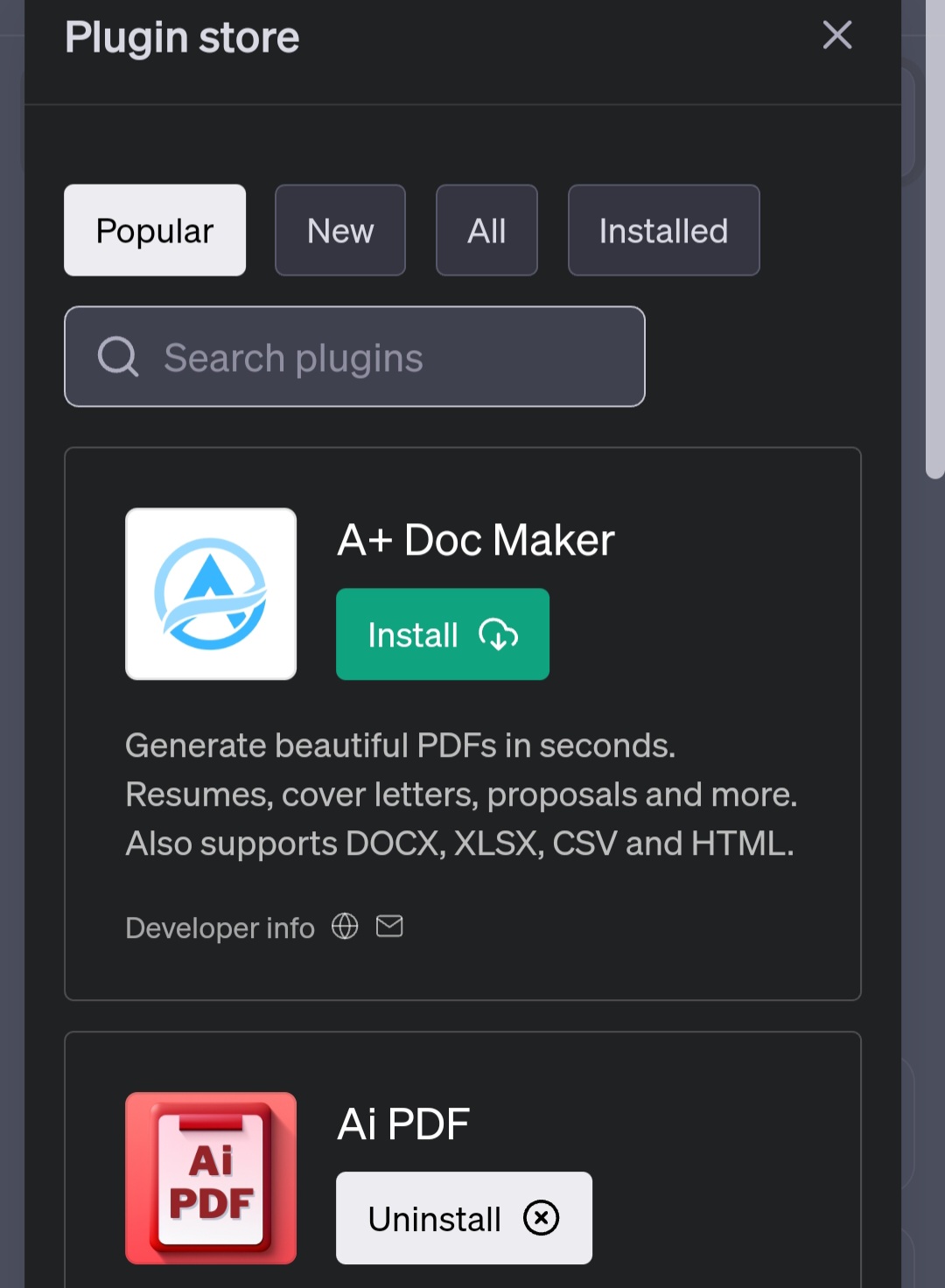Click the A+ Doc Maker title
Screen dimensions: 945x1288
(x=475, y=540)
